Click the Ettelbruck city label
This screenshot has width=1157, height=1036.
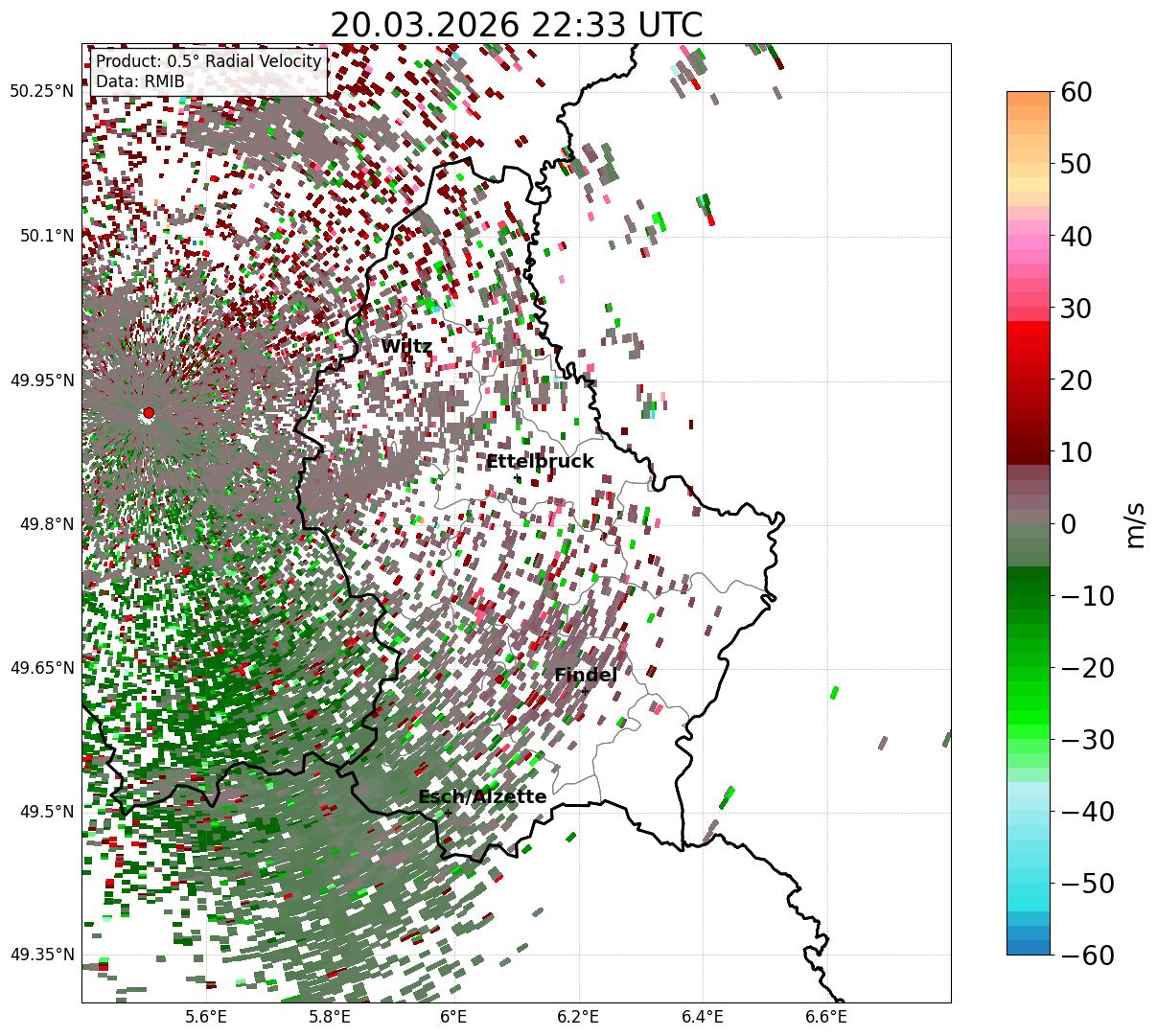[540, 462]
